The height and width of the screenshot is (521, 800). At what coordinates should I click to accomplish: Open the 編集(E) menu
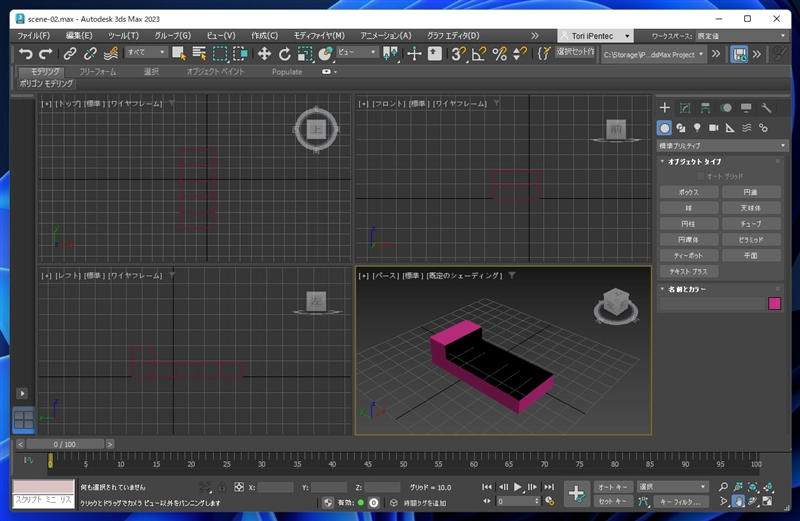[x=79, y=36]
